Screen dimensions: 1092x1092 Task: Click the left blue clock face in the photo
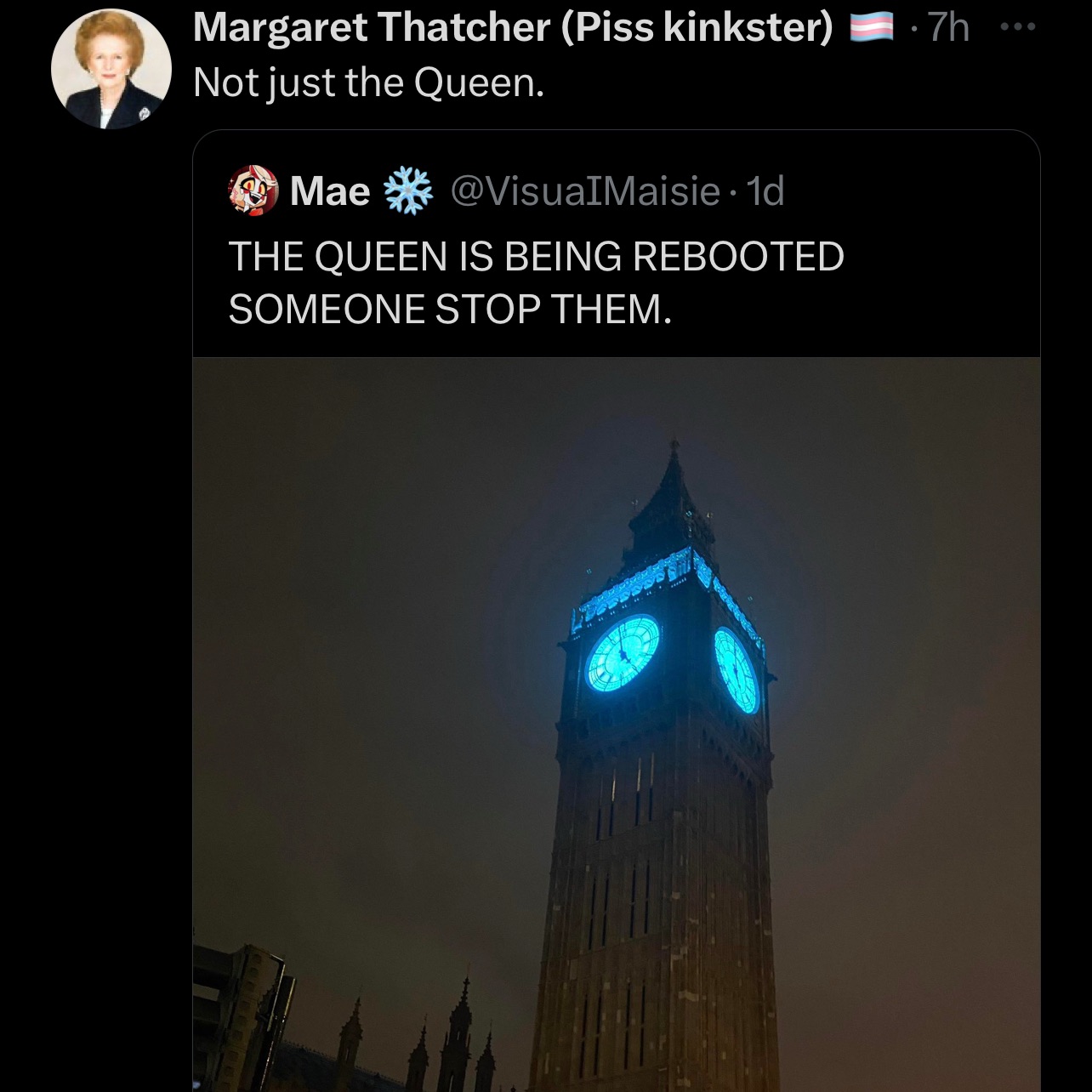(x=623, y=652)
